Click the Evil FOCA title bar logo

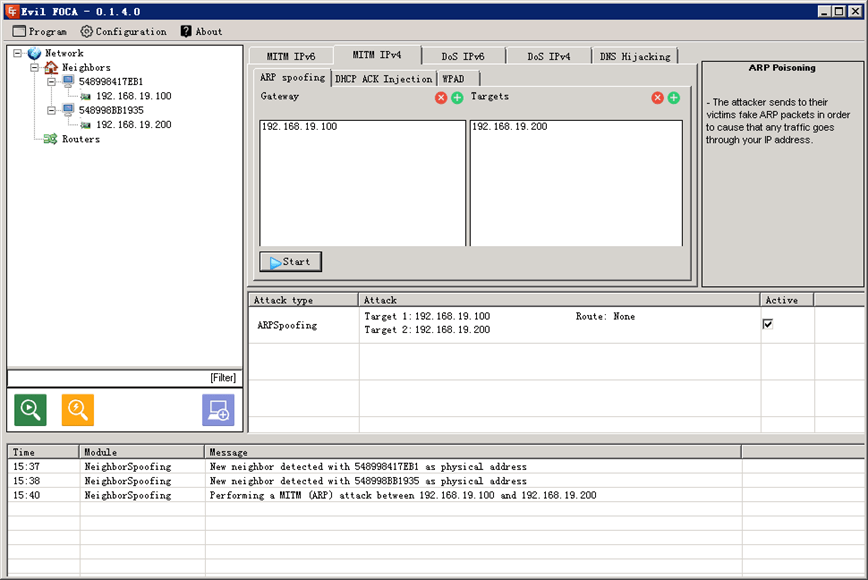tap(12, 11)
